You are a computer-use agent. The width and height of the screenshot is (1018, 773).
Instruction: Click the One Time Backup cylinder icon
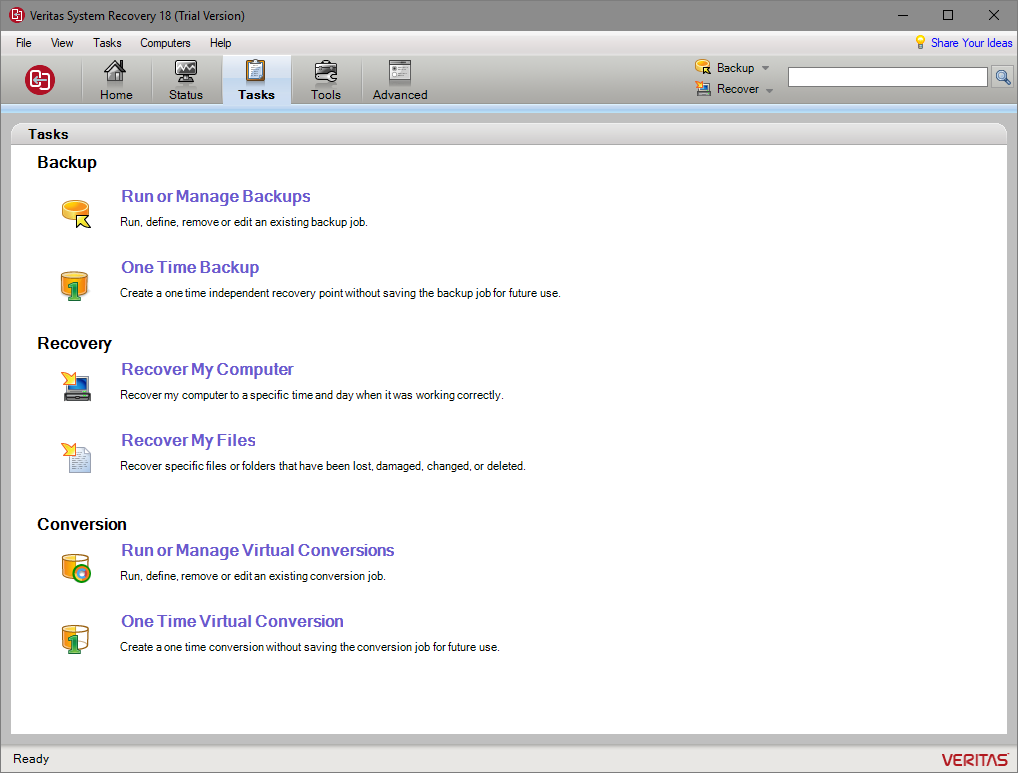point(74,286)
